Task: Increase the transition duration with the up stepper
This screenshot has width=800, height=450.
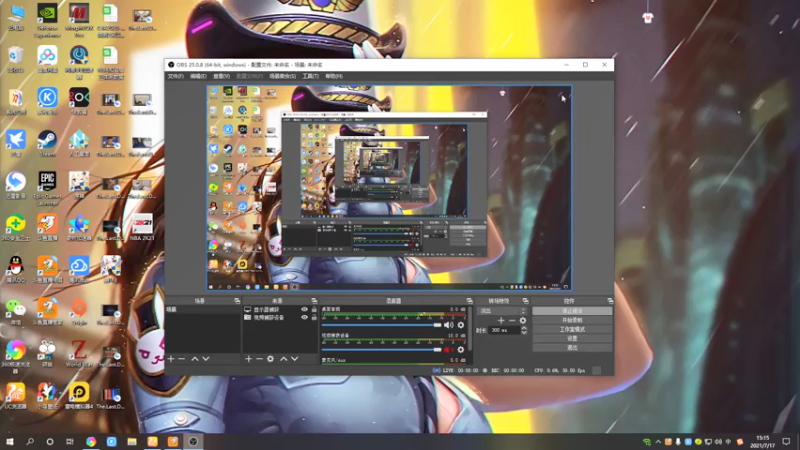Action: point(524,328)
